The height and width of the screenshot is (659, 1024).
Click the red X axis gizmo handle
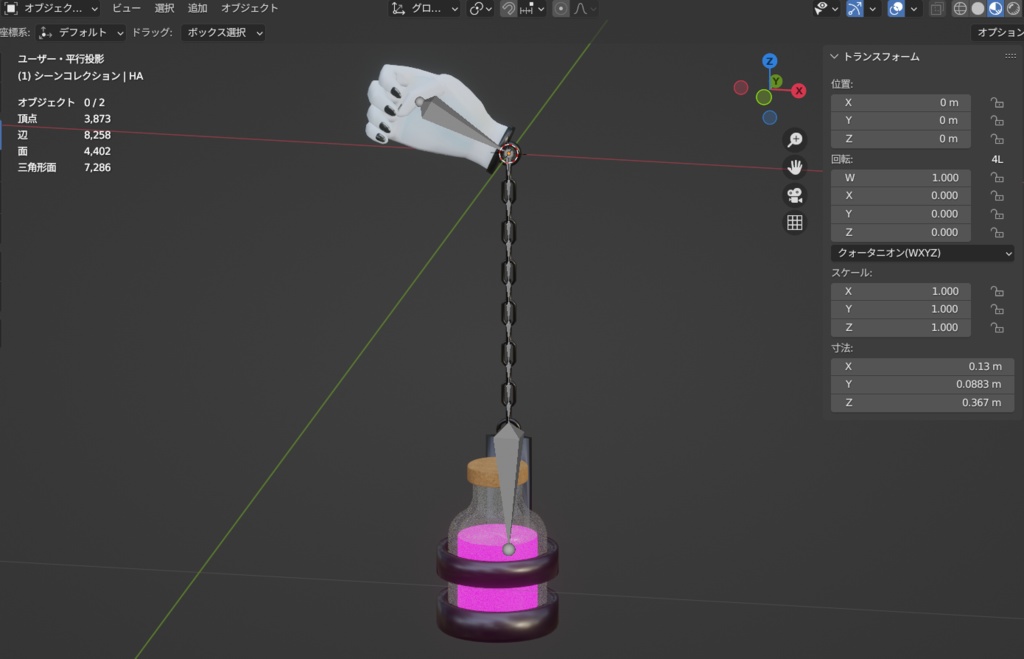pyautogui.click(x=799, y=91)
